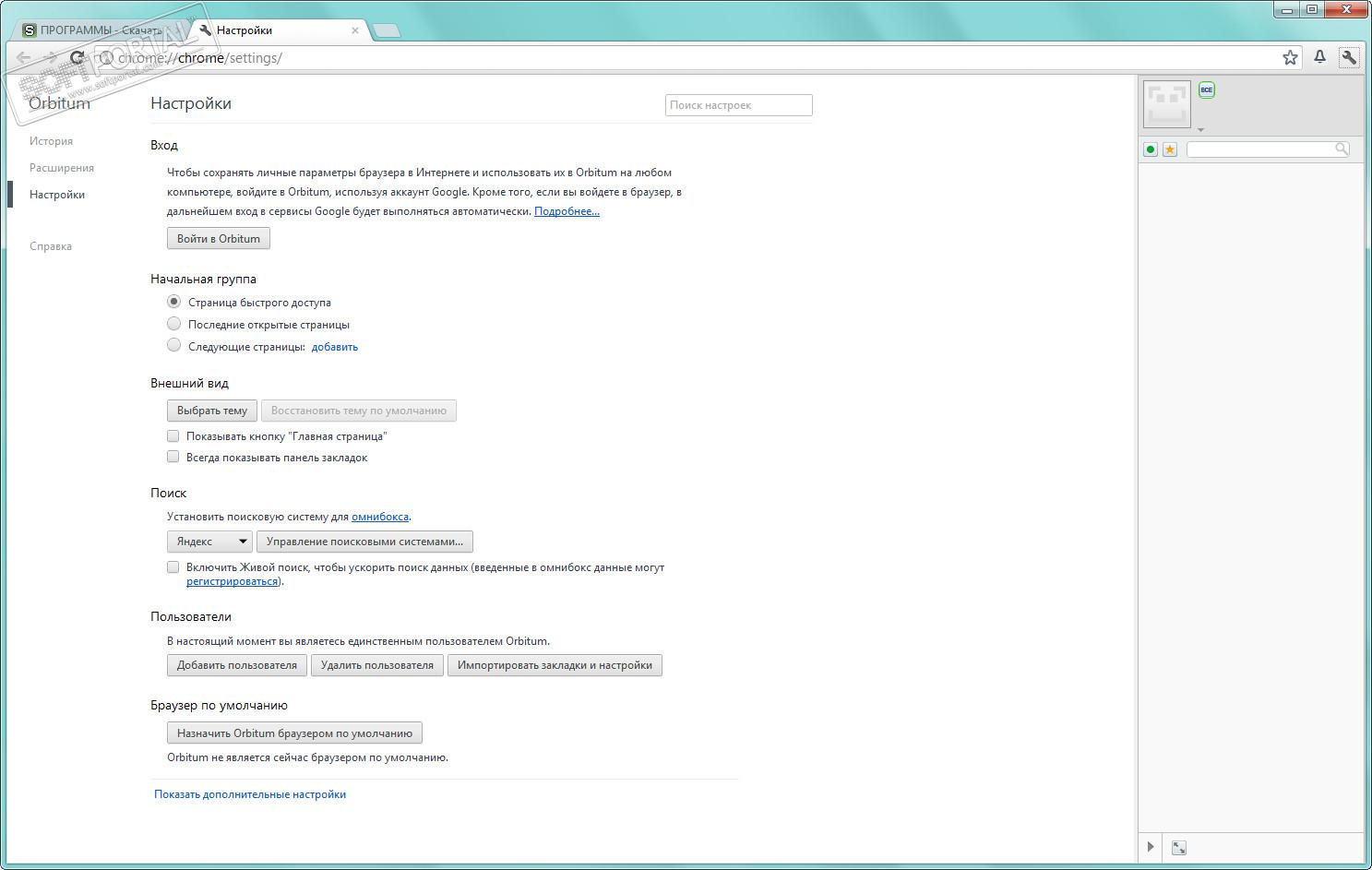The width and height of the screenshot is (1372, 870).
Task: Click the favicon of the ПРОГРАММЫ tab
Action: [30, 30]
